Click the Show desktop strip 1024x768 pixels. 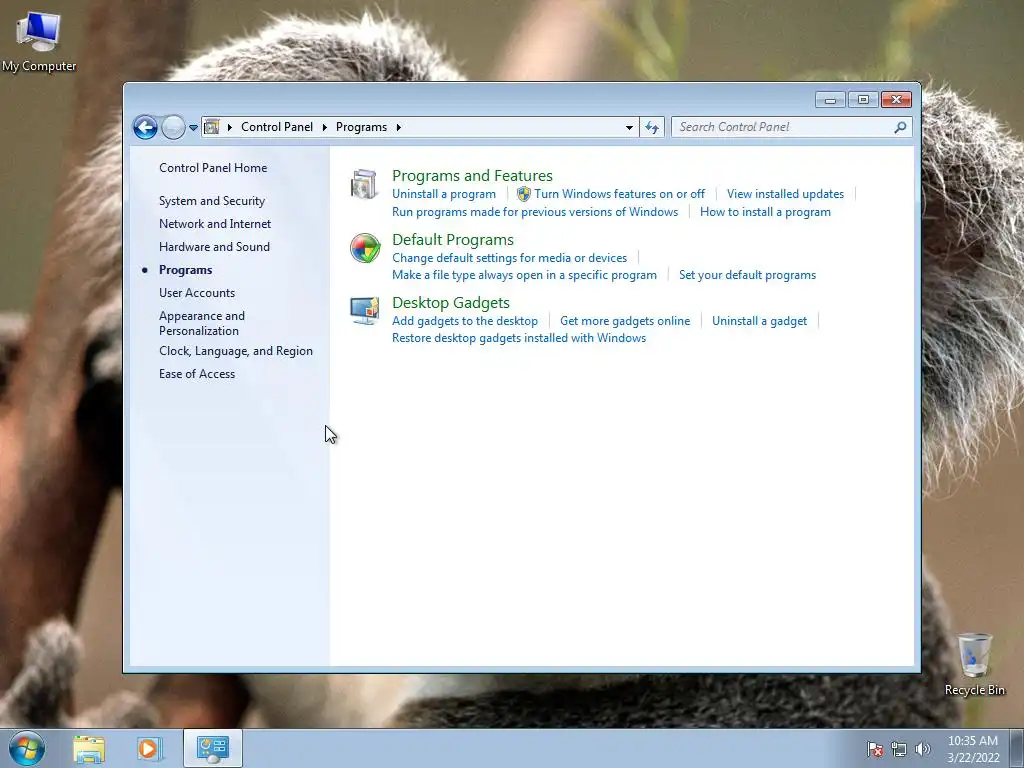pyautogui.click(x=1017, y=748)
